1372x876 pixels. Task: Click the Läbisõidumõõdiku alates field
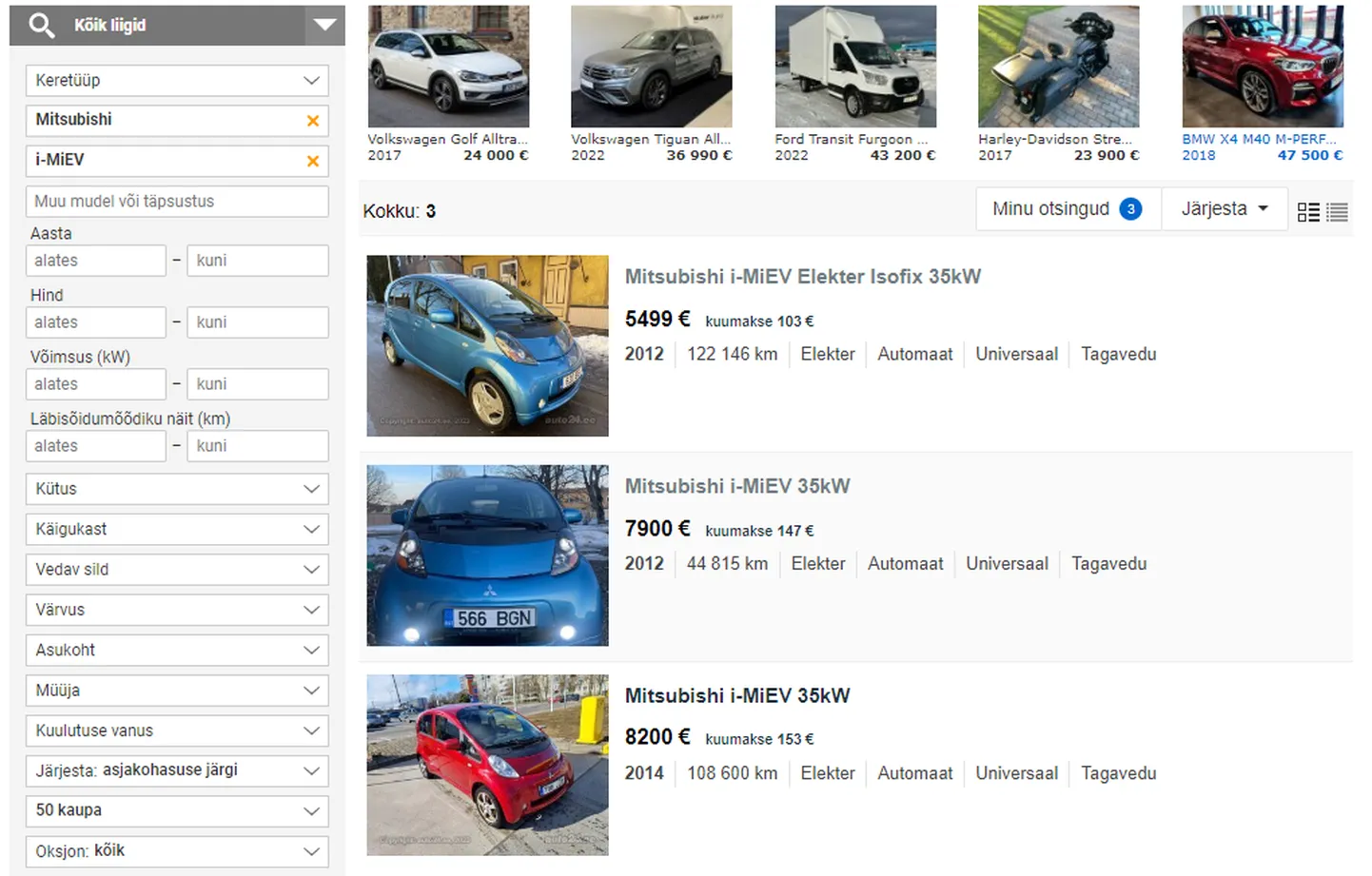[x=95, y=446]
